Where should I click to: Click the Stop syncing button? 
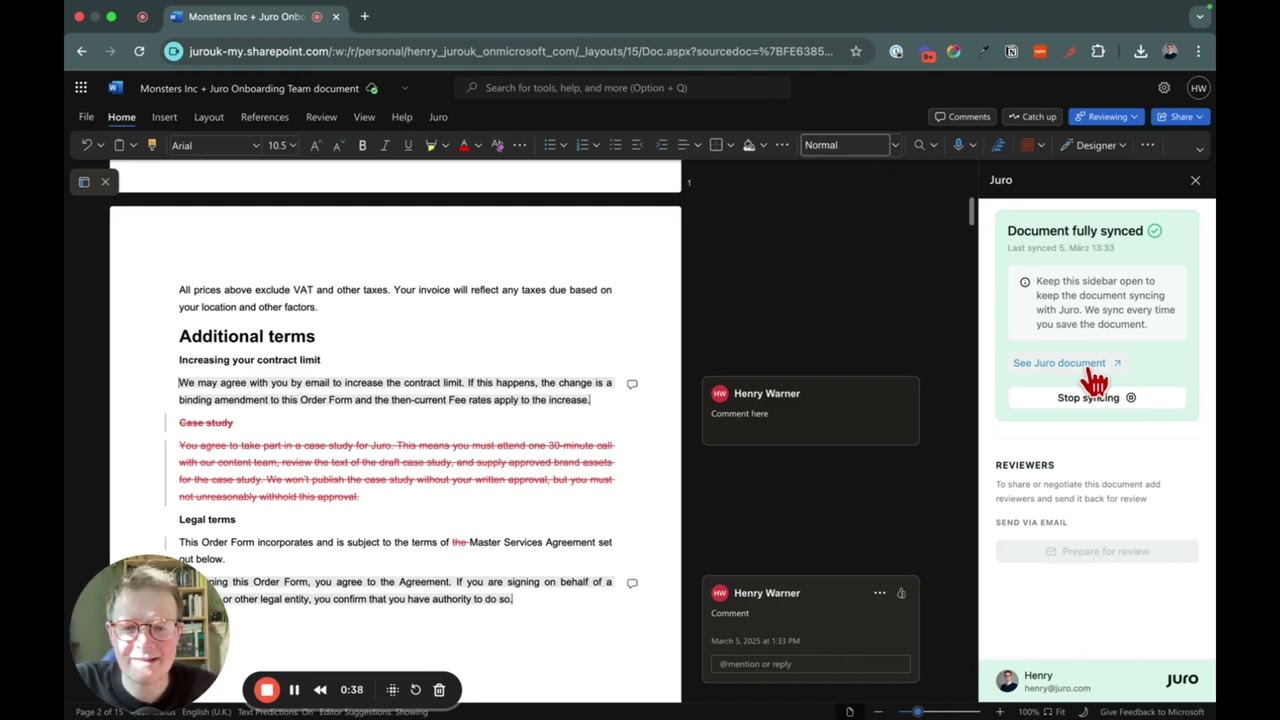1096,397
